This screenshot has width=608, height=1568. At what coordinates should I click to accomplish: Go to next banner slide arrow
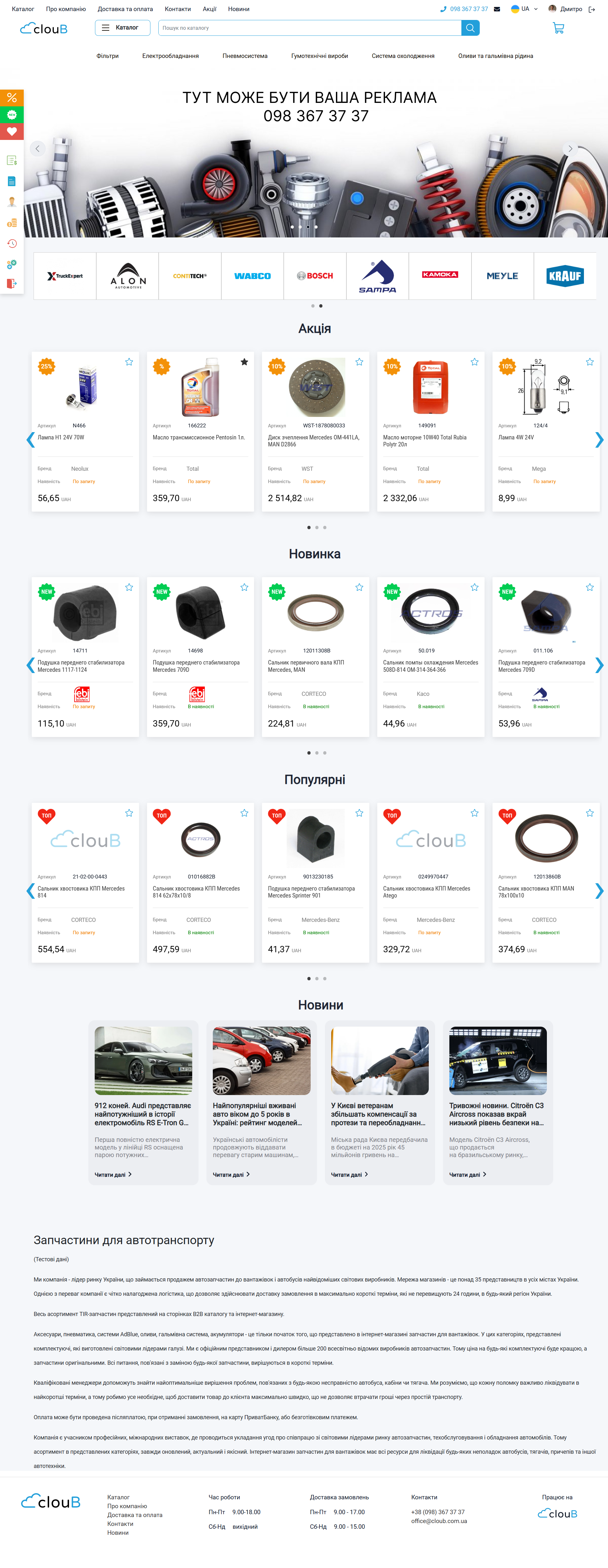point(570,148)
